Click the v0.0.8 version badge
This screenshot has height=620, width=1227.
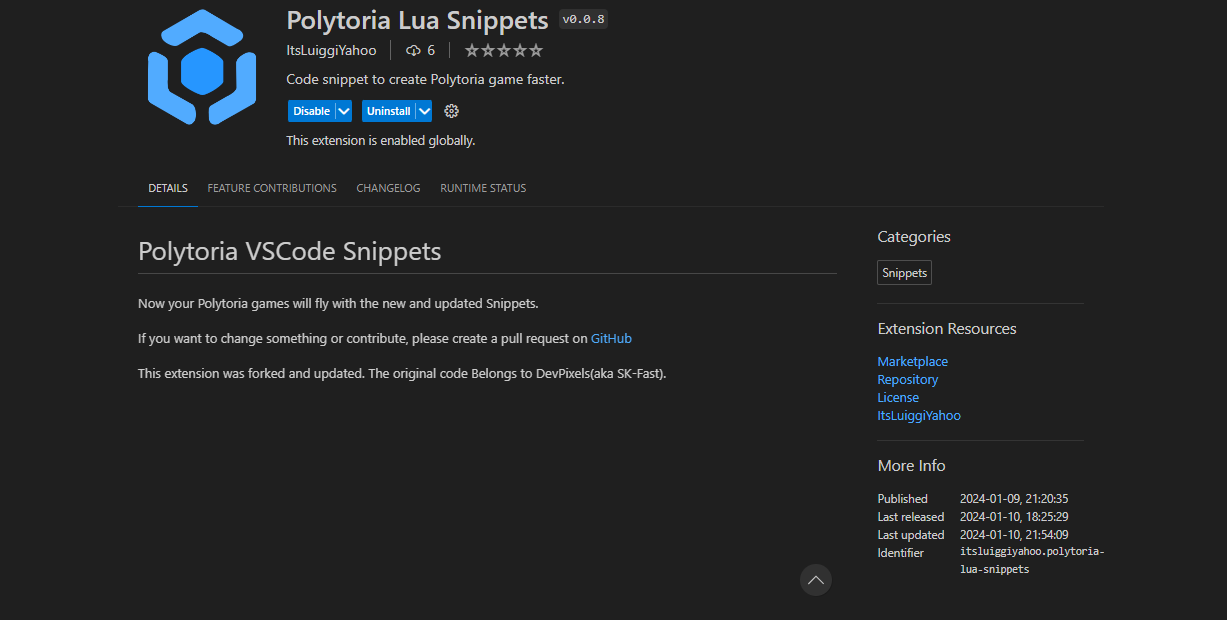[x=583, y=19]
